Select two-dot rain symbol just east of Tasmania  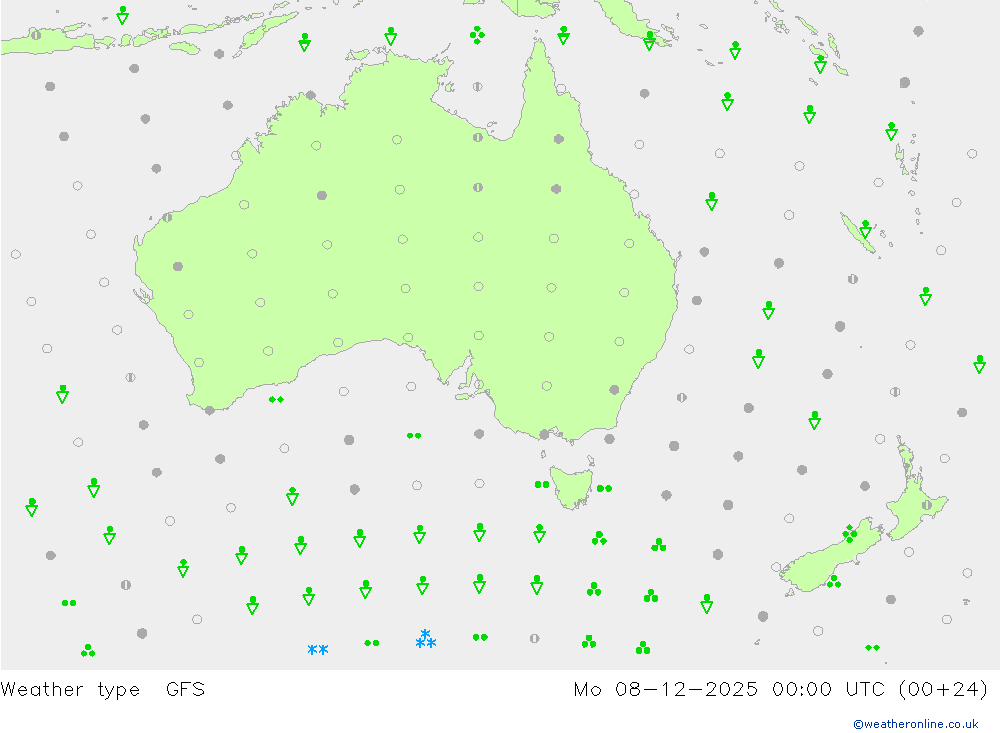[x=604, y=489]
